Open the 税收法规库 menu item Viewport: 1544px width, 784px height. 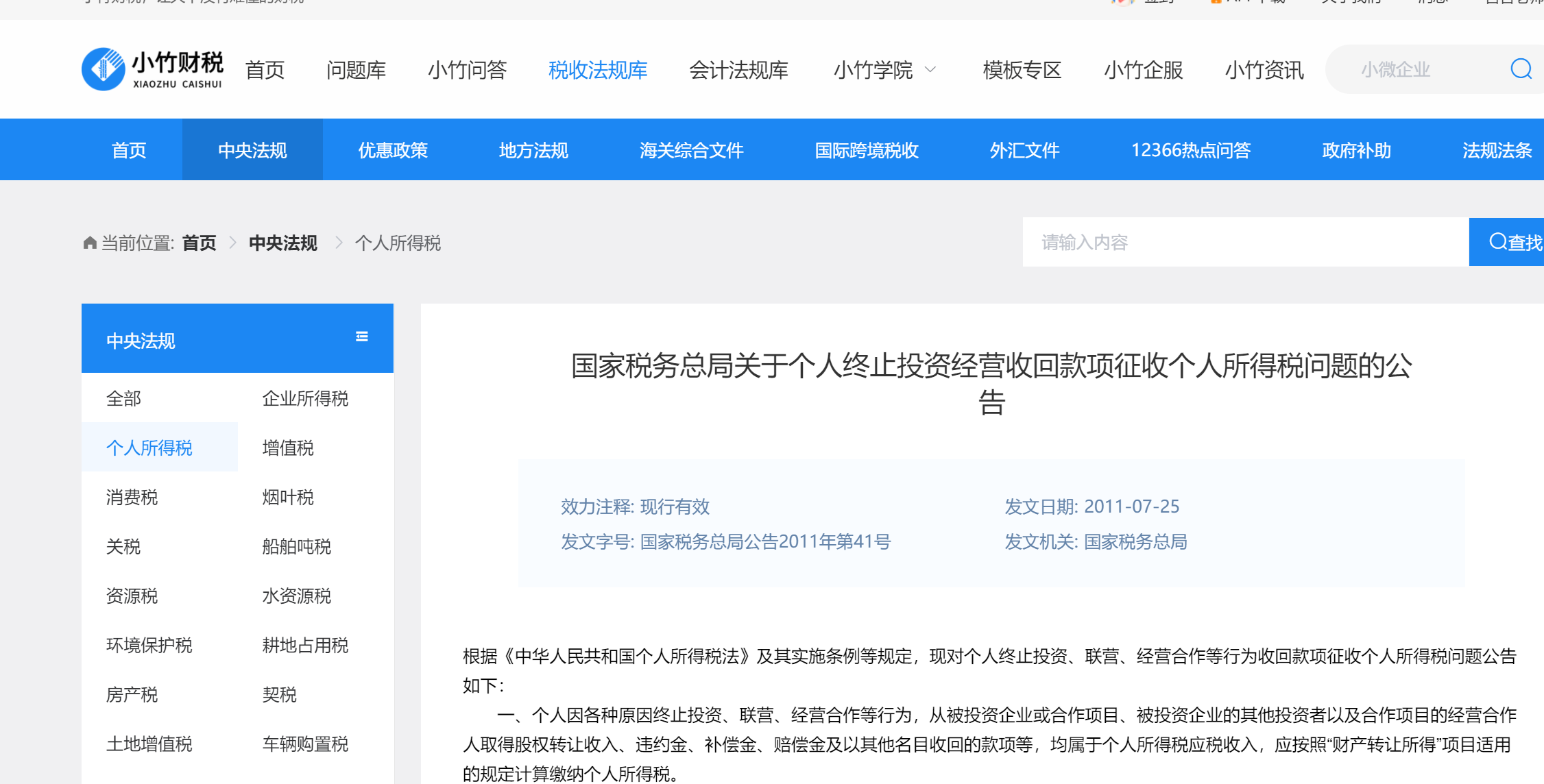[597, 70]
